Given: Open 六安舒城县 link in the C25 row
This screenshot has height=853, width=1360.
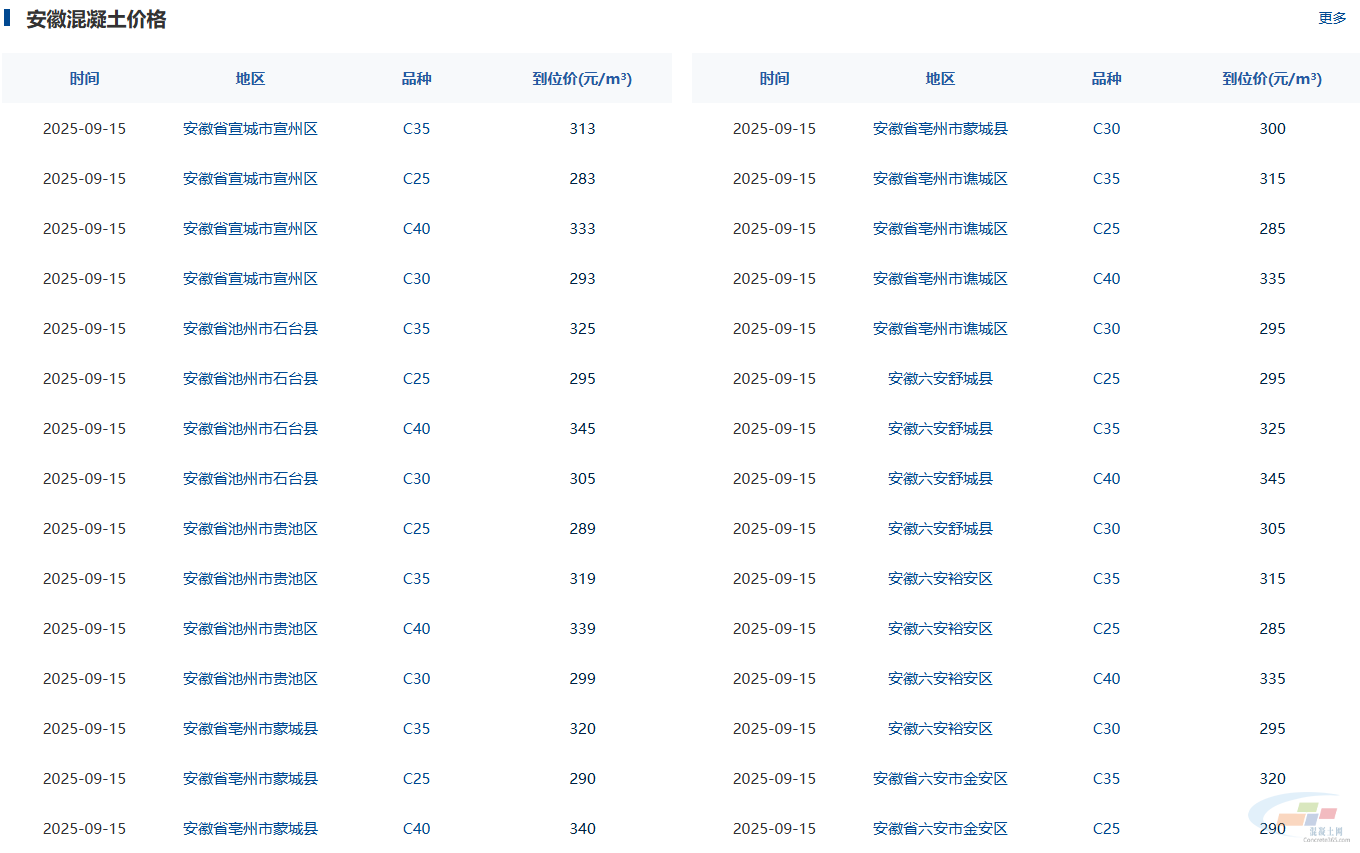Looking at the screenshot, I should pos(940,379).
